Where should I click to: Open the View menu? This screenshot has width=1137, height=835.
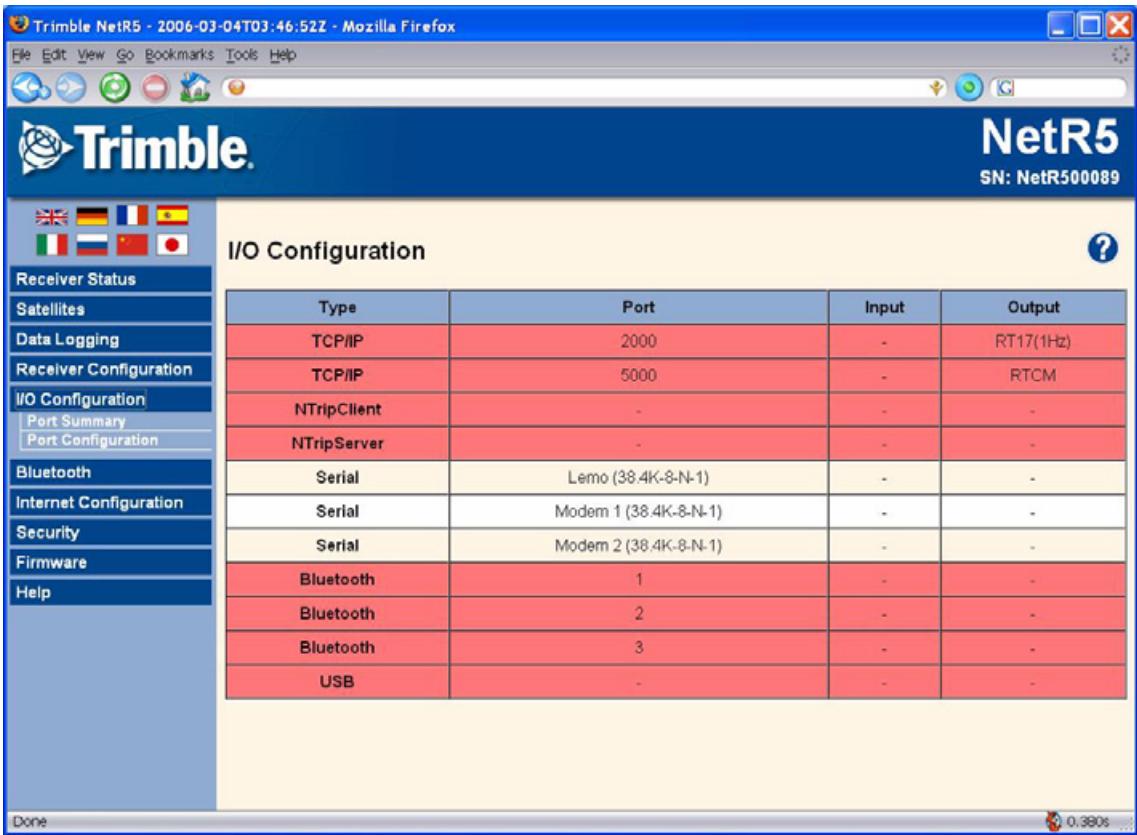pyautogui.click(x=91, y=55)
